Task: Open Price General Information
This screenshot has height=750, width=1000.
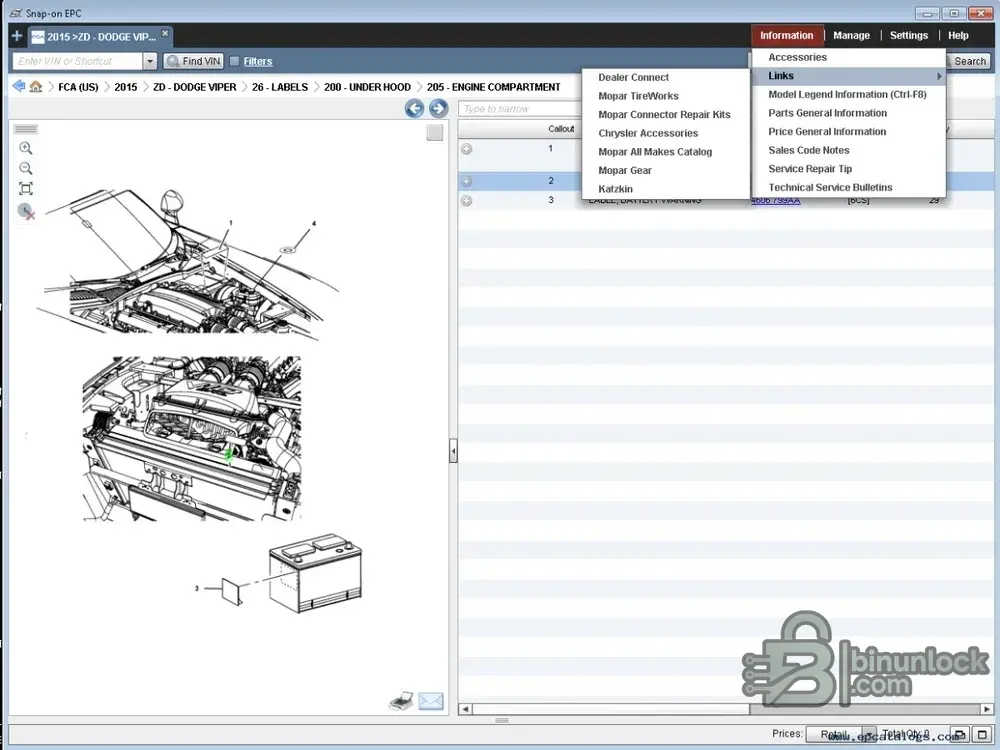Action: [848, 131]
